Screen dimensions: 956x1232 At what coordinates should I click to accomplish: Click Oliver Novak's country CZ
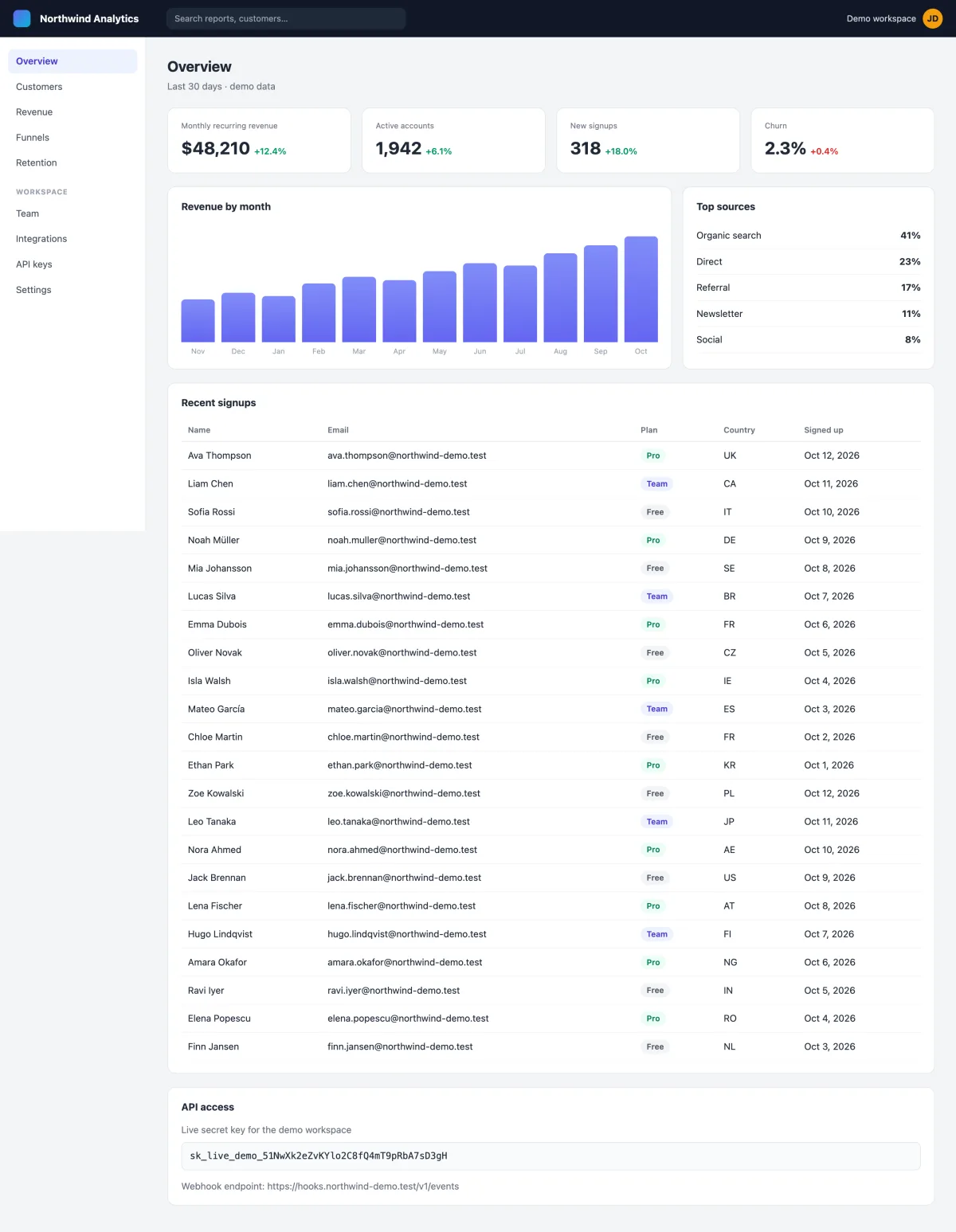pos(730,653)
